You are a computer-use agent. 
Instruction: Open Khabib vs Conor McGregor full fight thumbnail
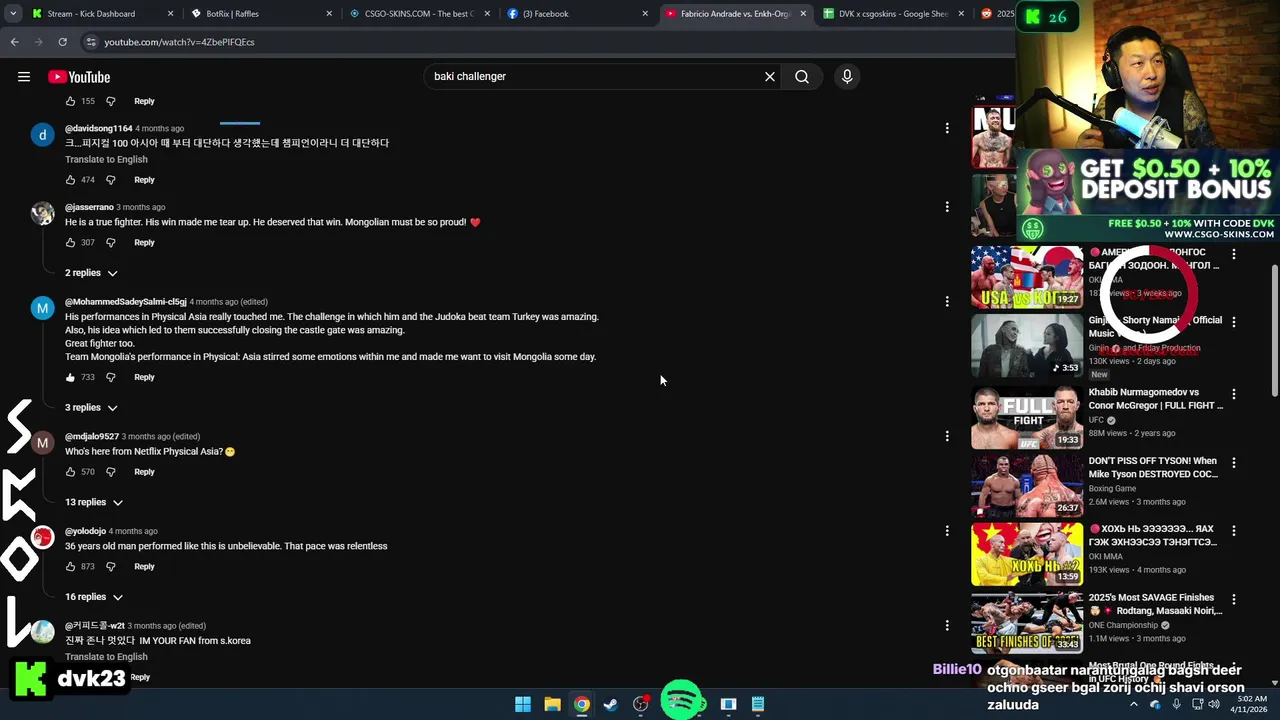click(x=1027, y=418)
